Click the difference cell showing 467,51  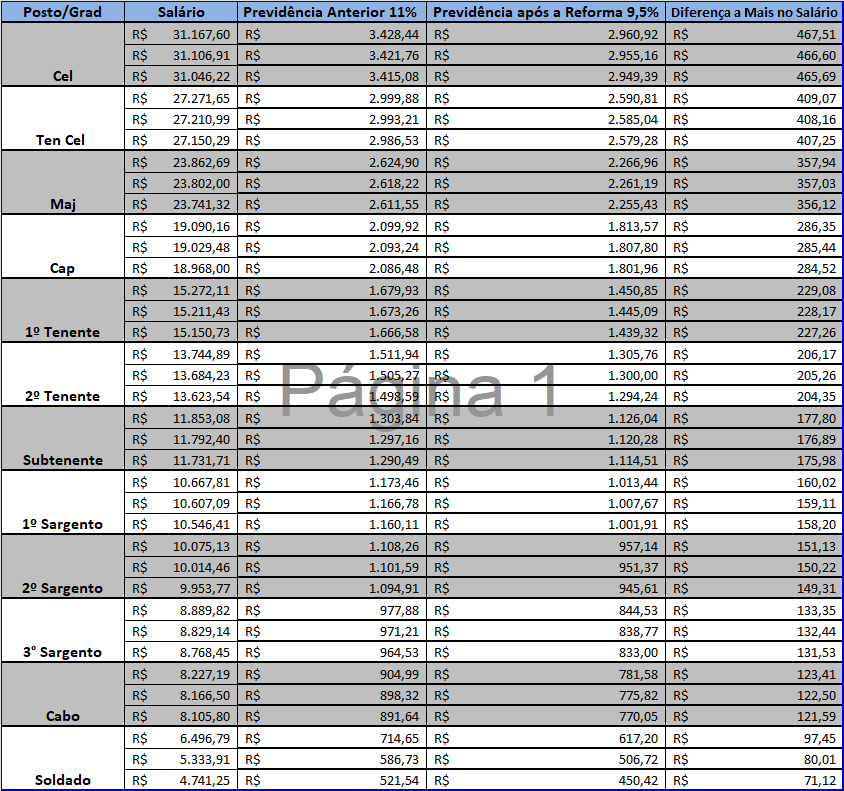coord(754,35)
